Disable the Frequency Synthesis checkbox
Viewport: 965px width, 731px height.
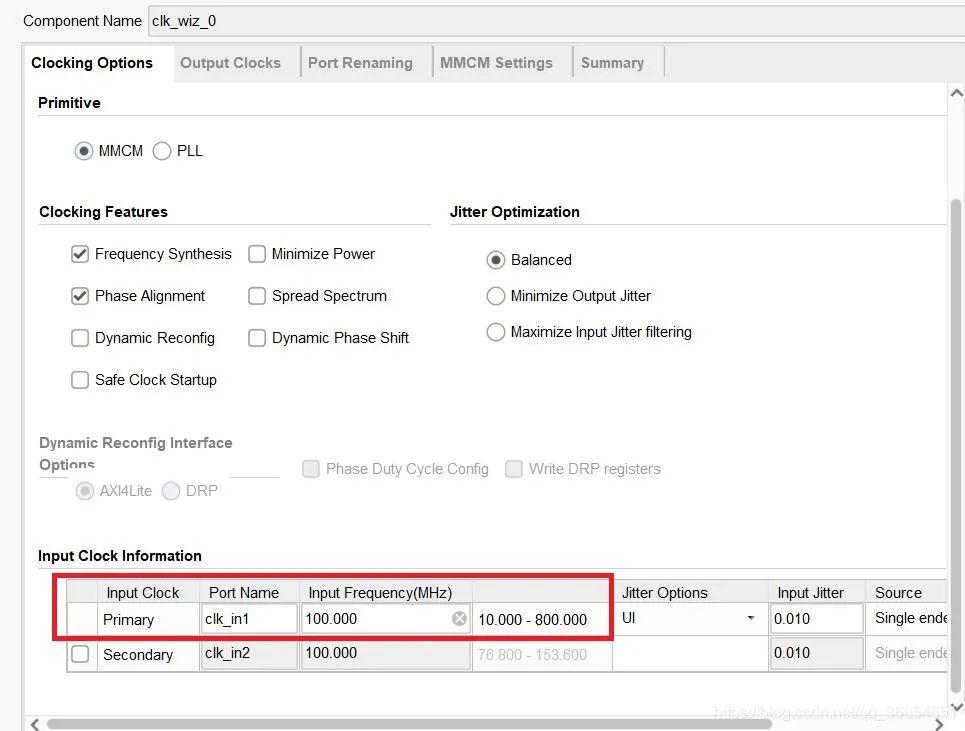coord(80,254)
